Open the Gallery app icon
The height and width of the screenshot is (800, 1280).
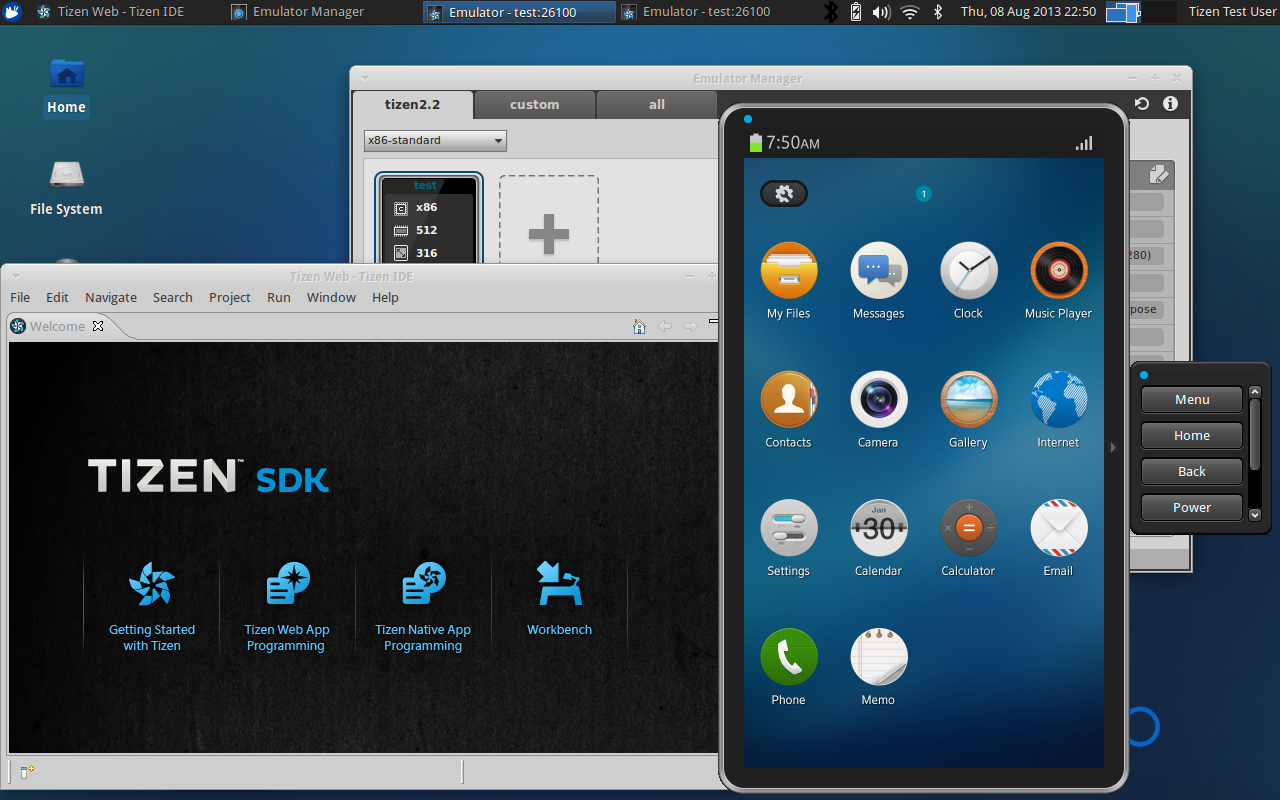pyautogui.click(x=969, y=400)
